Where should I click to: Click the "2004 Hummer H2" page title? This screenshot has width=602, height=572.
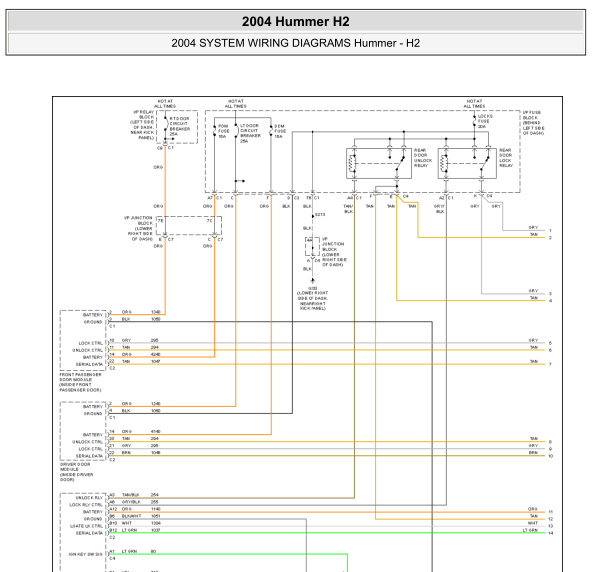(296, 21)
